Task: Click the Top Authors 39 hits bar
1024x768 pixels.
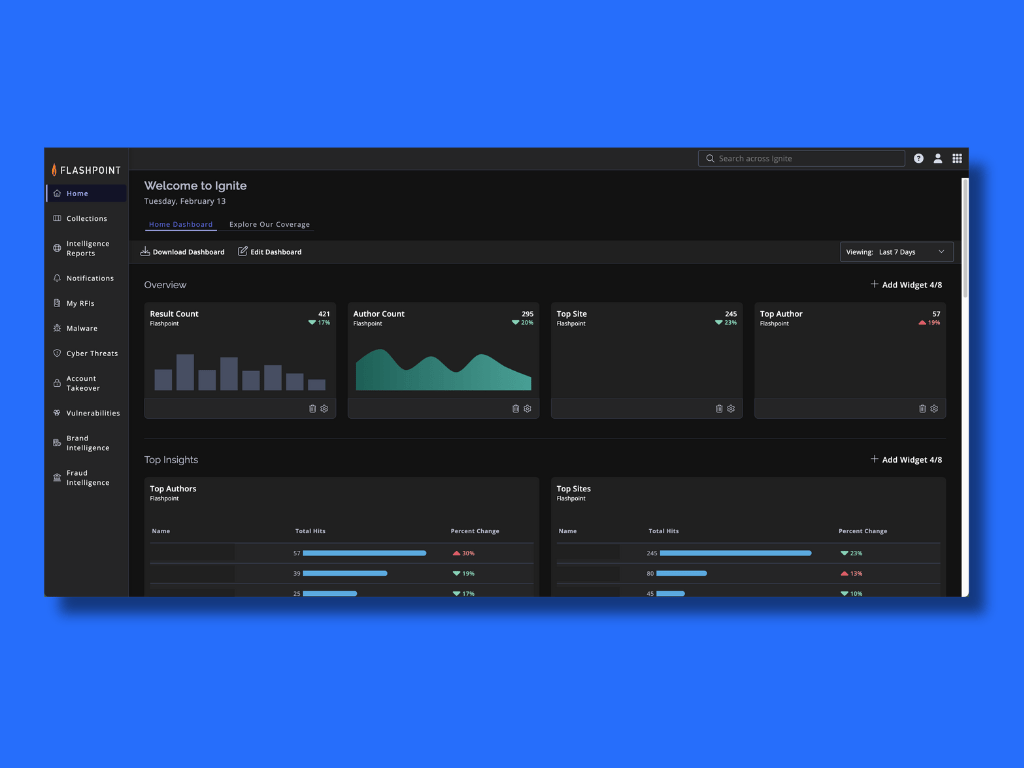Action: point(345,573)
